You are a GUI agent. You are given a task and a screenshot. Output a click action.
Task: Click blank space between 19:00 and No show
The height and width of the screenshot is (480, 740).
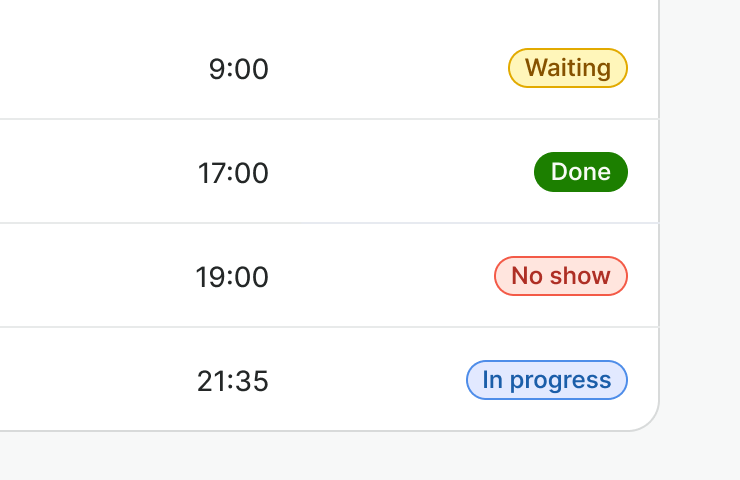pos(380,277)
